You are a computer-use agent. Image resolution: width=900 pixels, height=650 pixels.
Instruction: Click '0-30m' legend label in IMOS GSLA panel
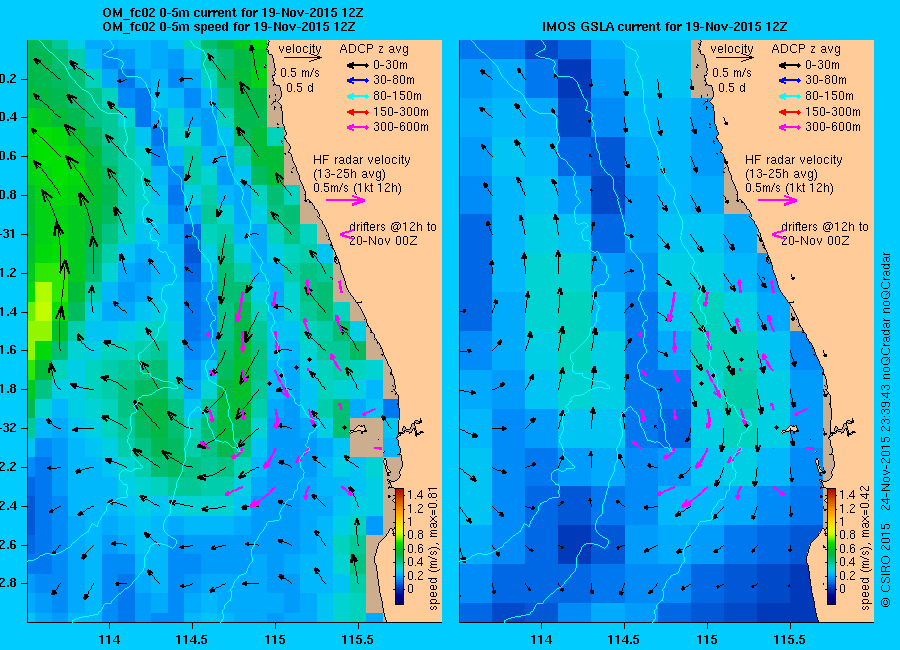click(x=822, y=65)
